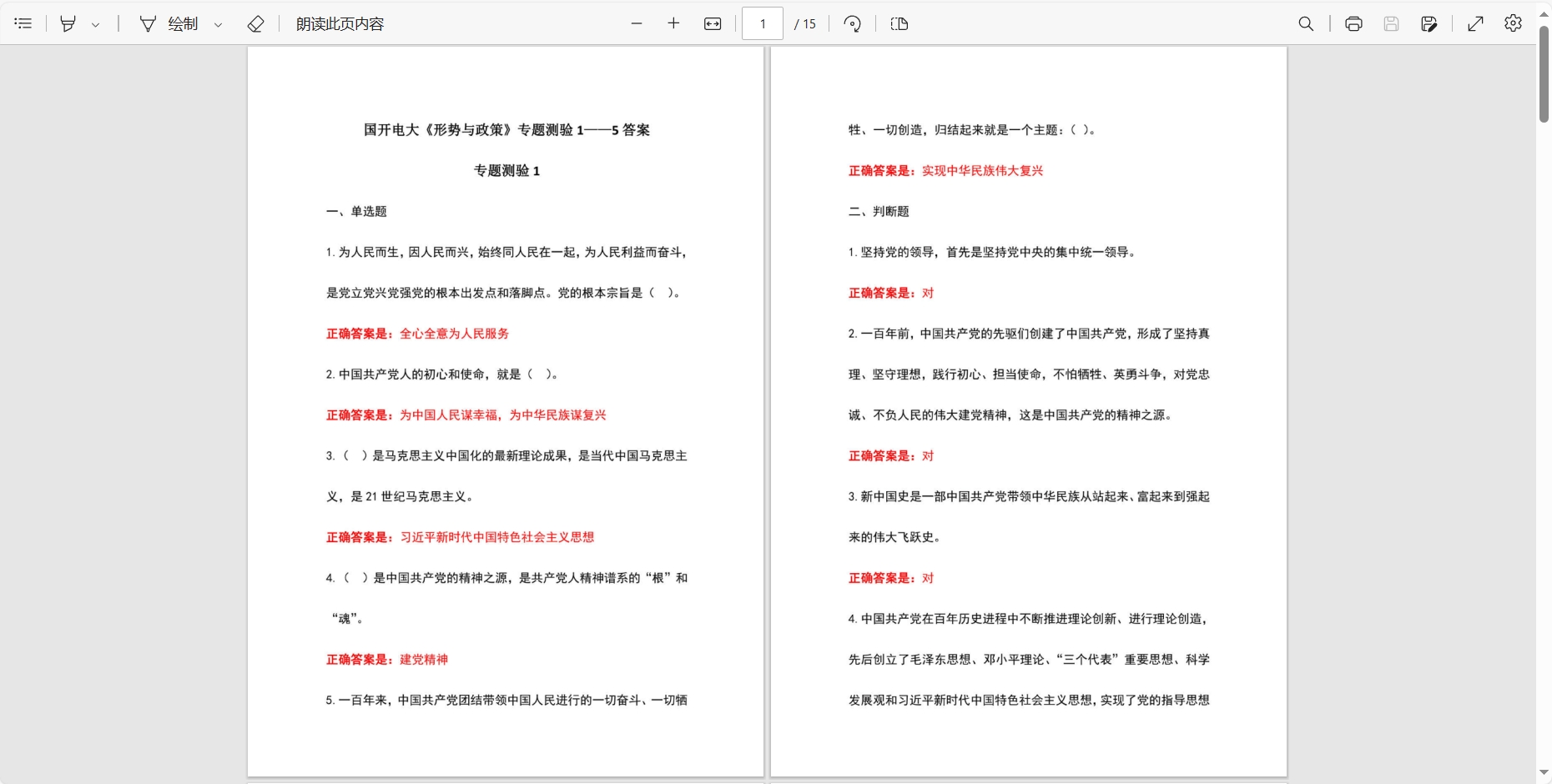Toggle fit to width view
The image size is (1552, 784).
pyautogui.click(x=713, y=23)
